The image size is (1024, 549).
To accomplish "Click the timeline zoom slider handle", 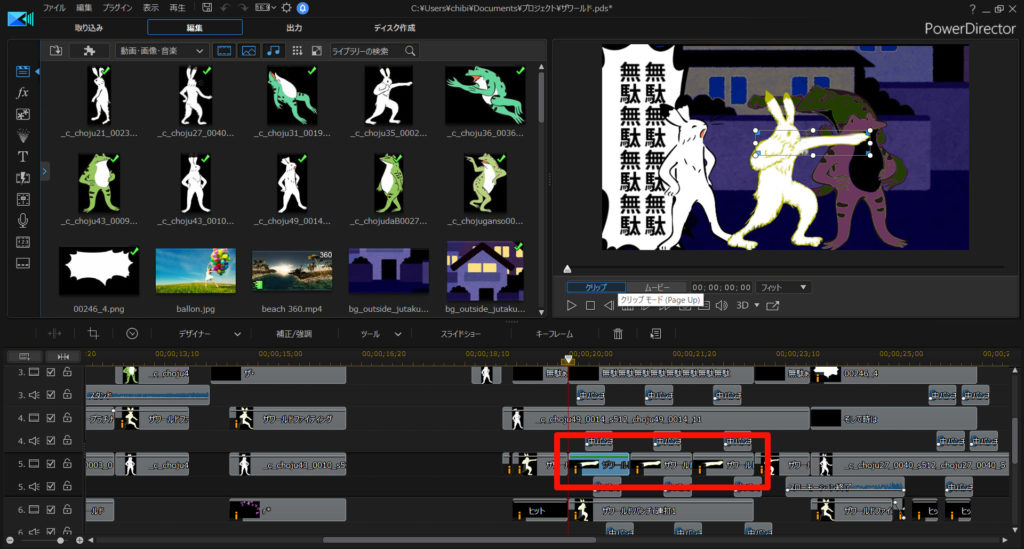I will [60, 541].
